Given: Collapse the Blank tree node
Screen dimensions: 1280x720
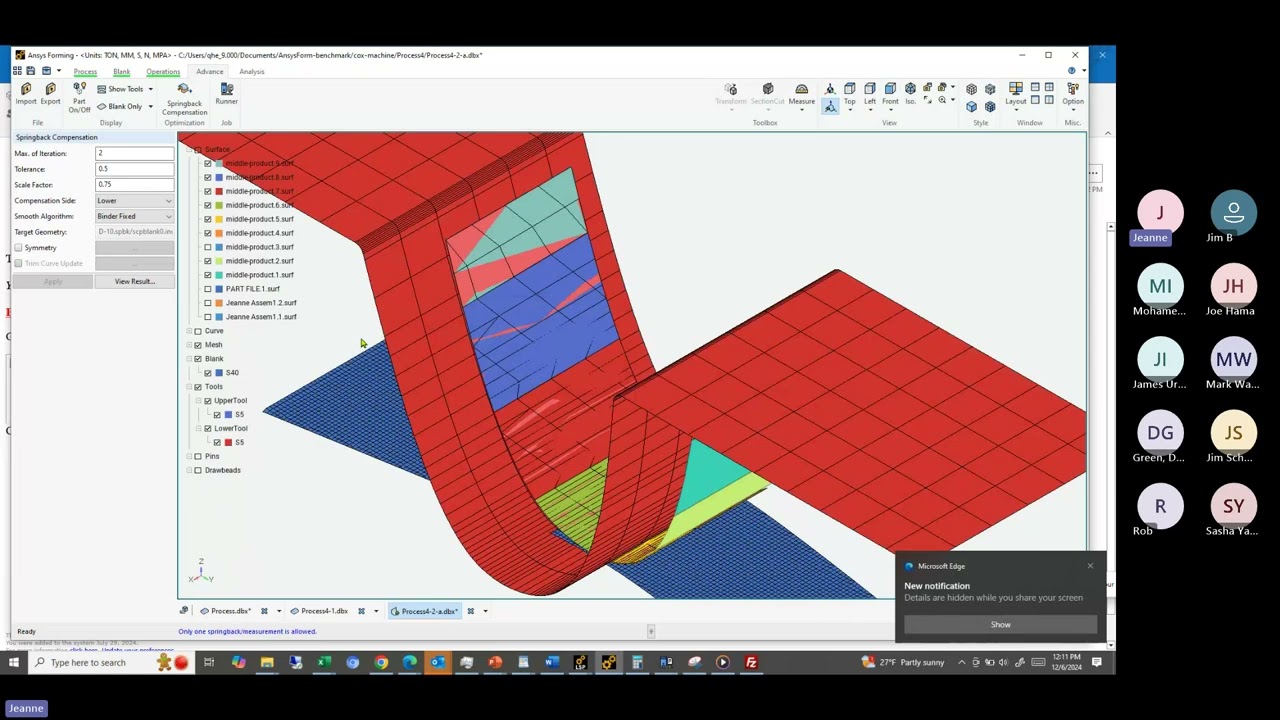Looking at the screenshot, I should pyautogui.click(x=189, y=359).
